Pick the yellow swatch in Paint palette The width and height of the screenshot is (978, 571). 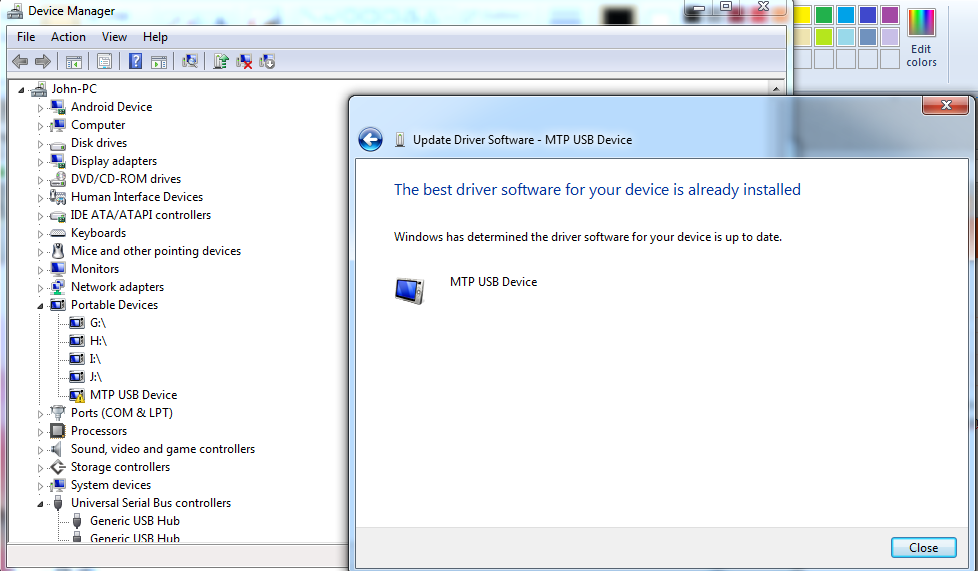pos(802,14)
